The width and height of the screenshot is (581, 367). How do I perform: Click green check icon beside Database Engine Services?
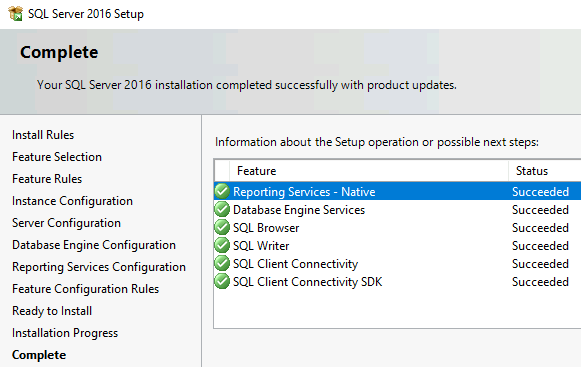coord(222,209)
